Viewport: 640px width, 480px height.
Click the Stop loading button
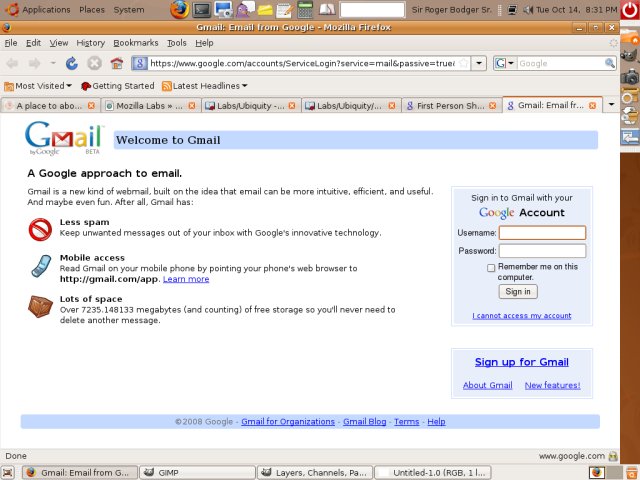[94, 63]
